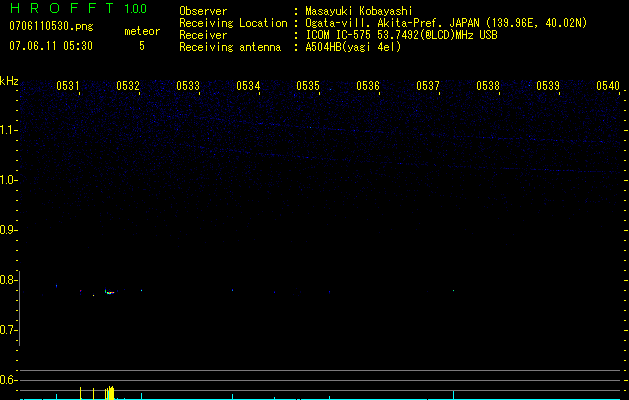Click the 0533 time marker
The height and width of the screenshot is (400, 629).
188,86
